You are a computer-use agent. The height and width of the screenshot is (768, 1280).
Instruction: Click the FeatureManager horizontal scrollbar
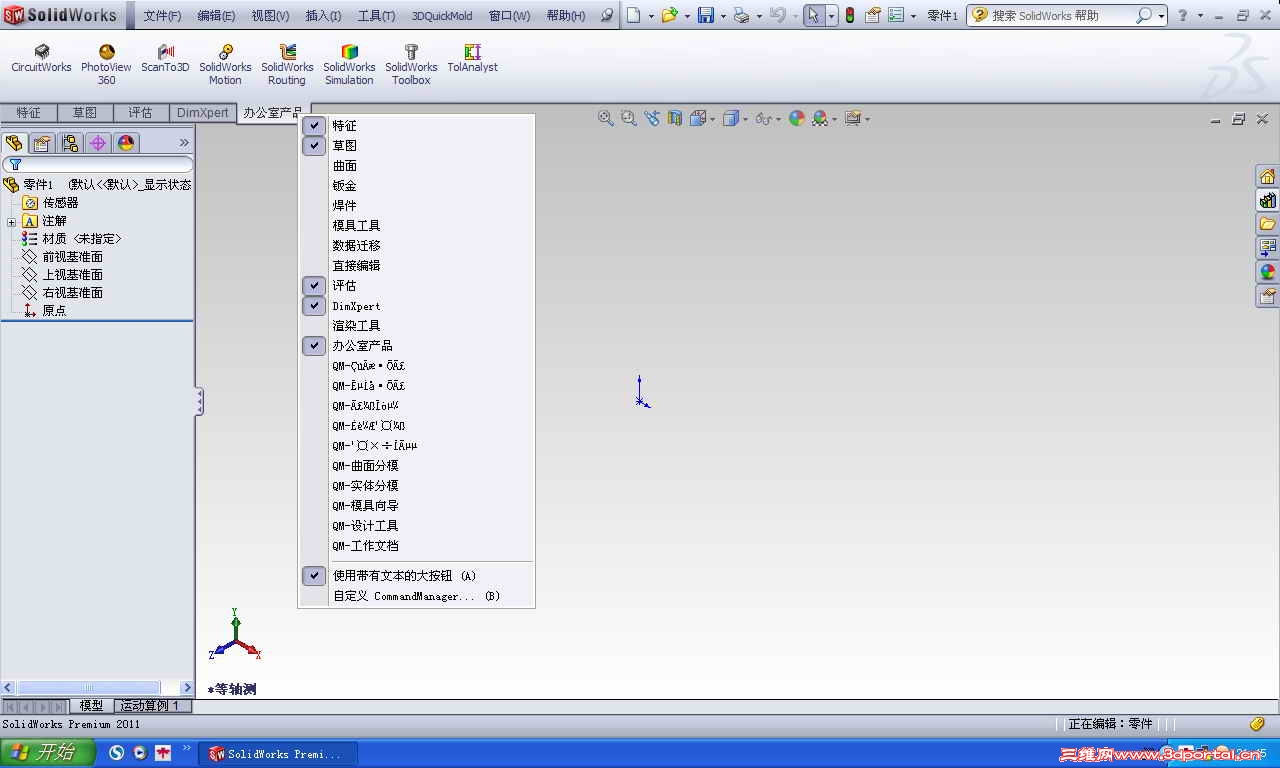[x=97, y=688]
